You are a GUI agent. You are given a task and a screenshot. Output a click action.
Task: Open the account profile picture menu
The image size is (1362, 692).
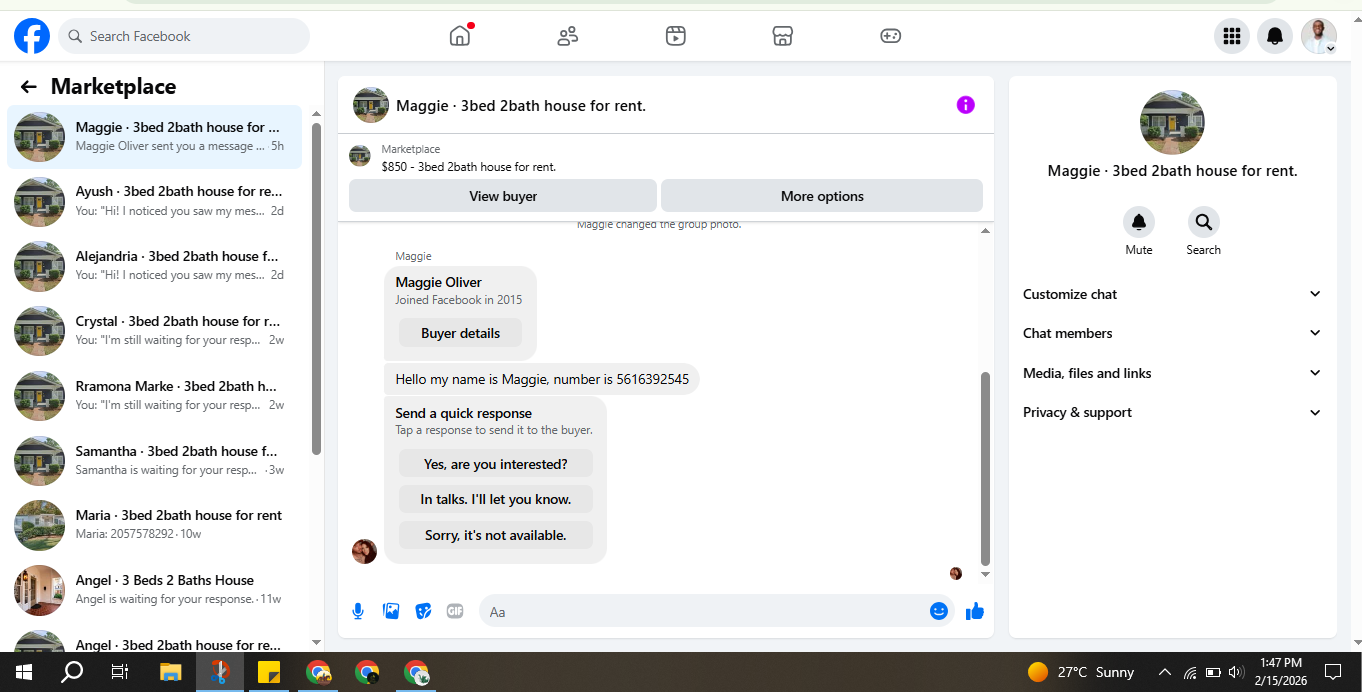[1319, 36]
